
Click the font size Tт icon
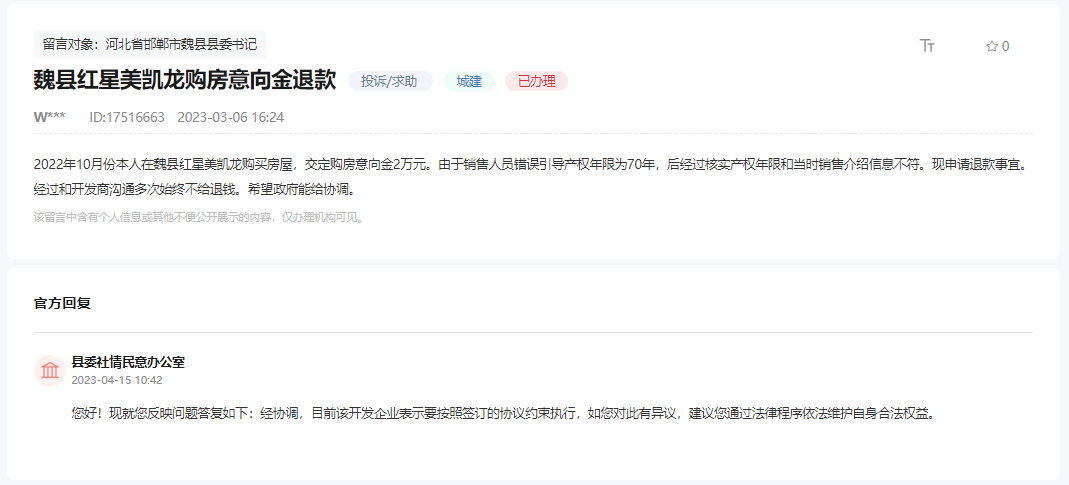(x=927, y=46)
